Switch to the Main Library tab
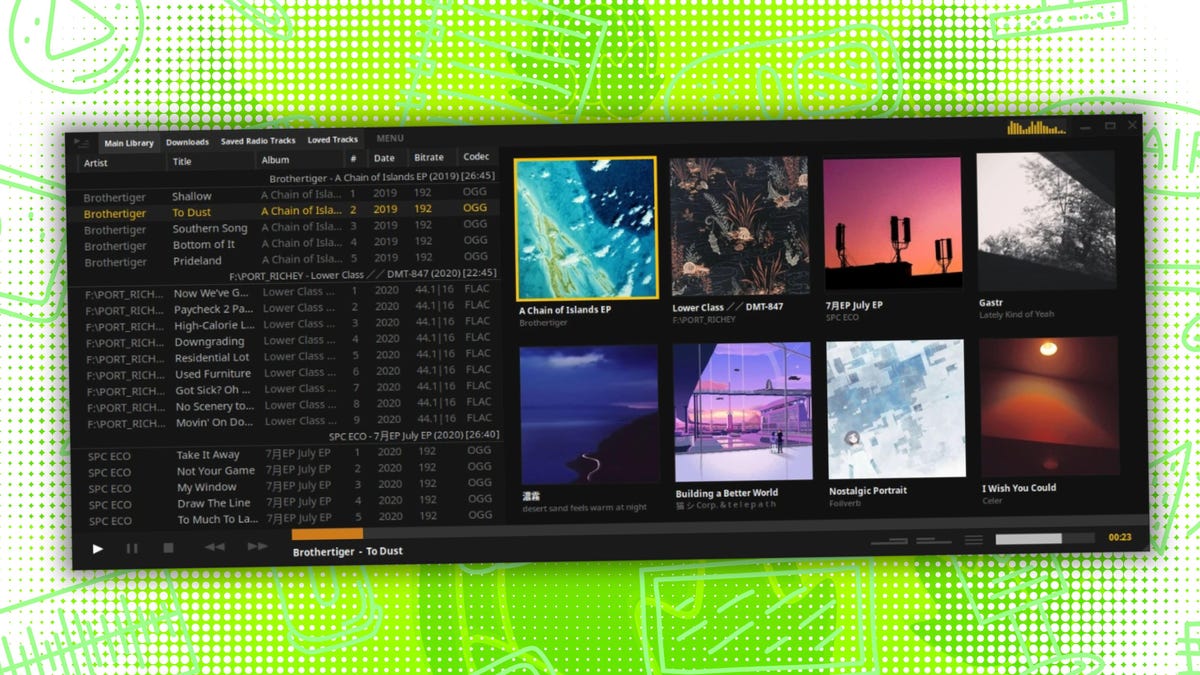The height and width of the screenshot is (675, 1200). 129,143
